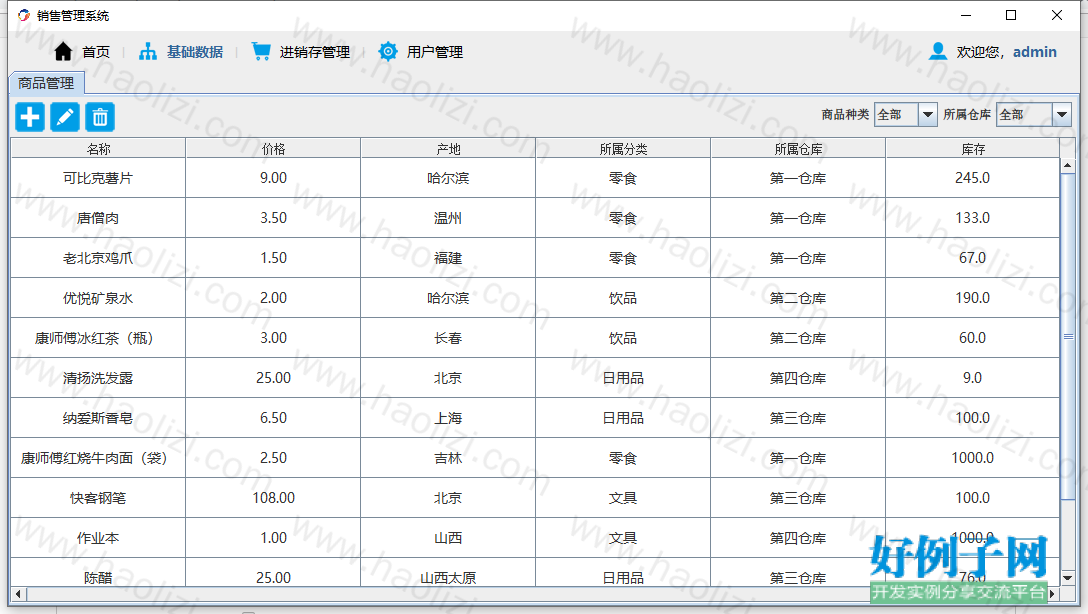1088x614 pixels.
Task: Sort by the 所属分类 column header
Action: (623, 148)
